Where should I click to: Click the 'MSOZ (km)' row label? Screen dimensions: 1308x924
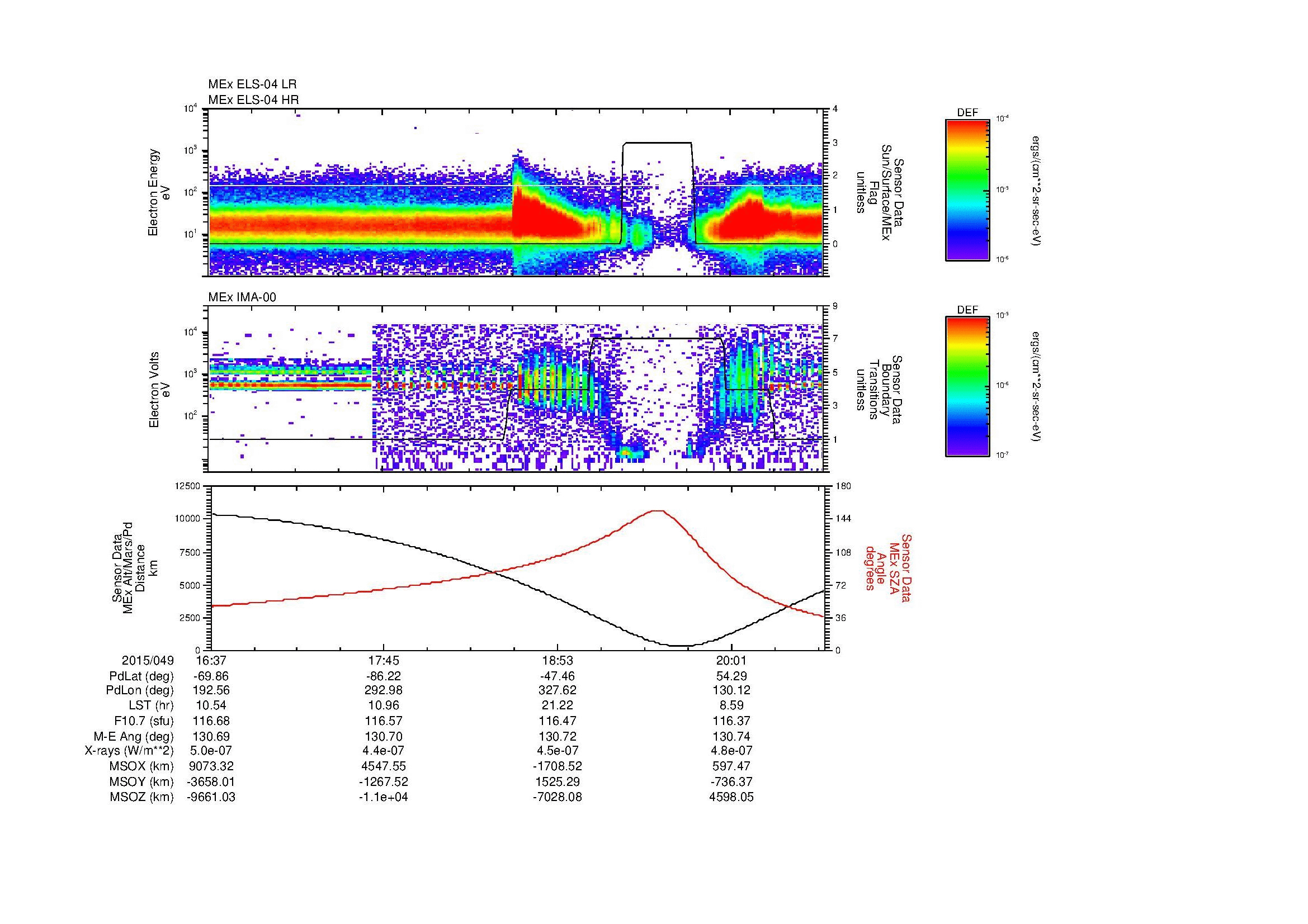click(x=141, y=797)
